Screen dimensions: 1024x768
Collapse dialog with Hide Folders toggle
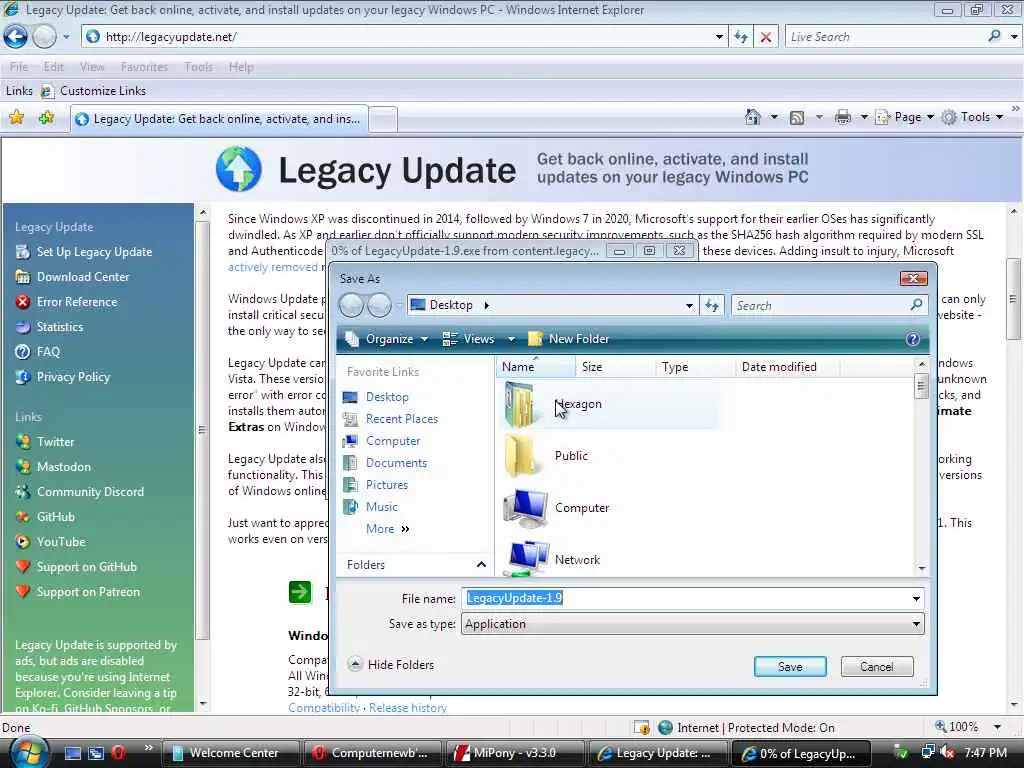391,665
